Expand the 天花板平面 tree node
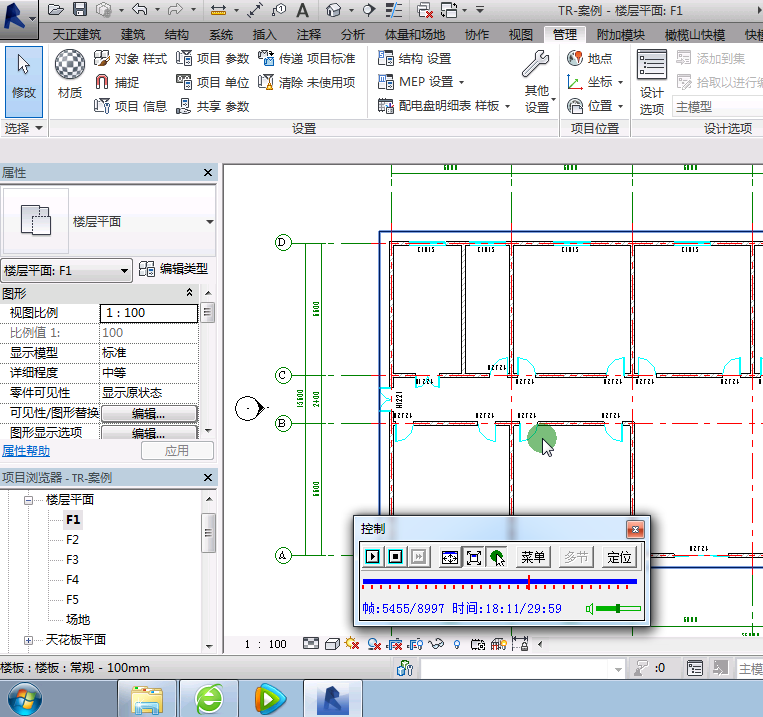This screenshot has height=717, width=763. pos(28,640)
